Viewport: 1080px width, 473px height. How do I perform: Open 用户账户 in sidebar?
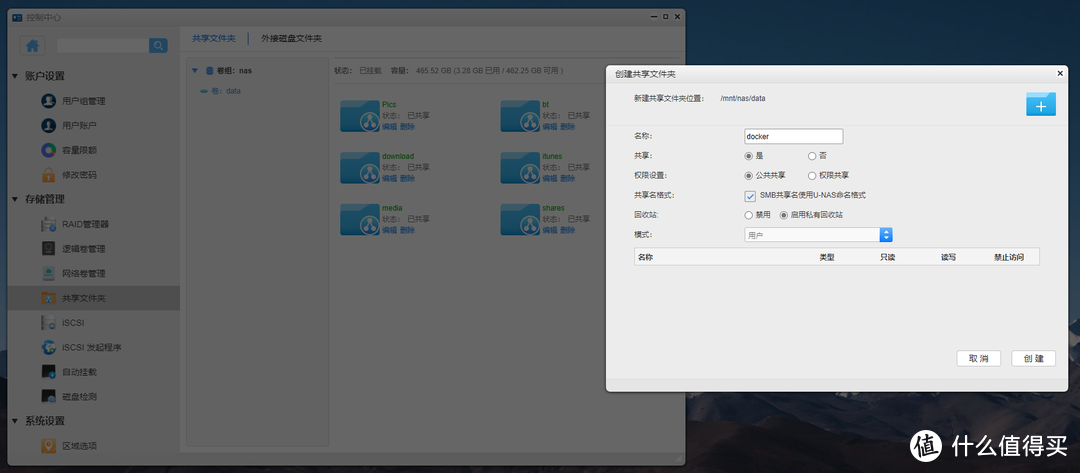(x=79, y=126)
